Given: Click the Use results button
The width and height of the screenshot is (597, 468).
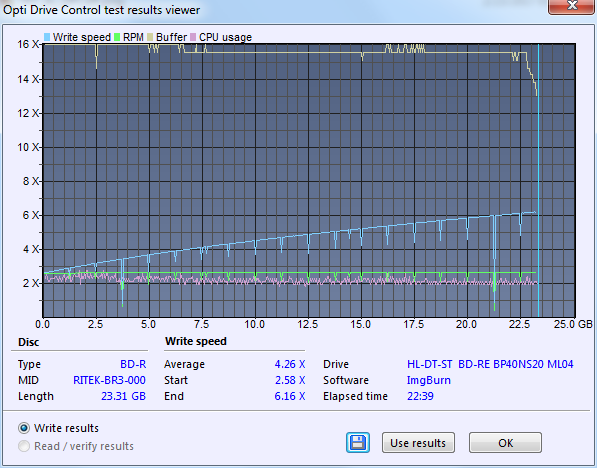Looking at the screenshot, I should coord(418,442).
